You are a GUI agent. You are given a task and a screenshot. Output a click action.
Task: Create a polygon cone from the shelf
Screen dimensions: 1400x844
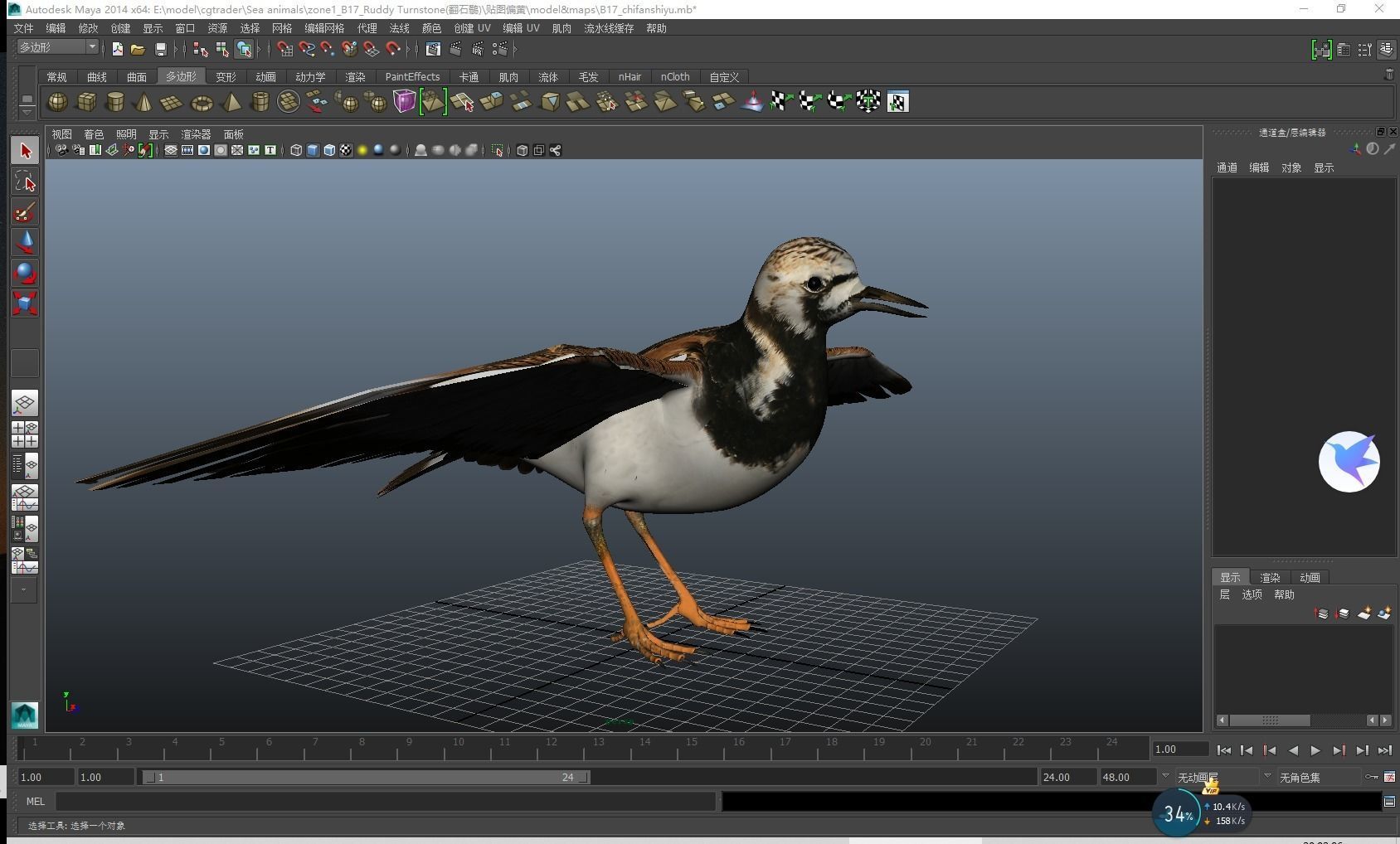[143, 102]
